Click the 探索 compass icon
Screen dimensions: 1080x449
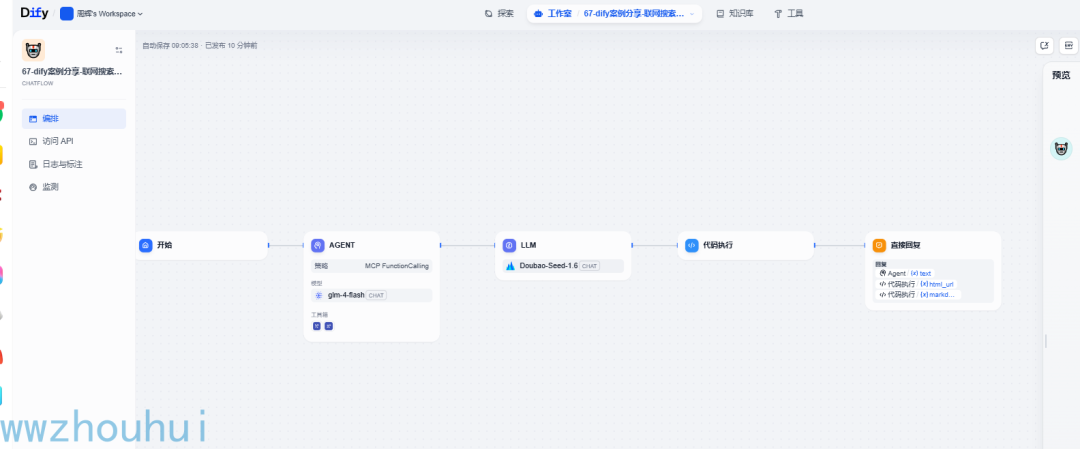488,14
